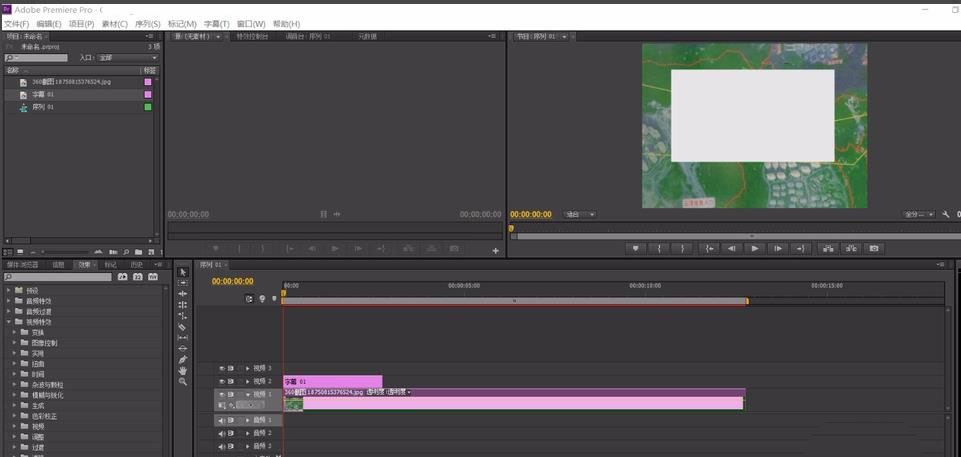Mark In point in Program monitor
Screen dimensions: 961x457
[659, 249]
